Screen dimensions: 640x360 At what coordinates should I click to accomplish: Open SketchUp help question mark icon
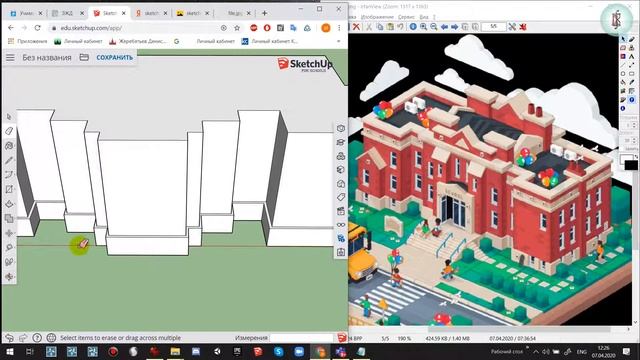[x=37, y=338]
